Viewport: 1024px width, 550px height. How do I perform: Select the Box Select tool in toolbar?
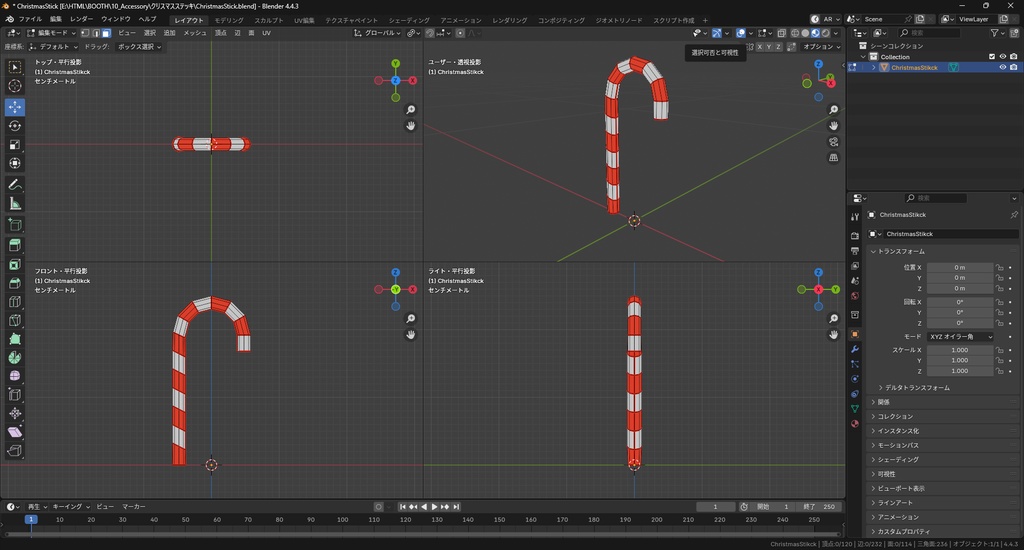click(x=14, y=67)
